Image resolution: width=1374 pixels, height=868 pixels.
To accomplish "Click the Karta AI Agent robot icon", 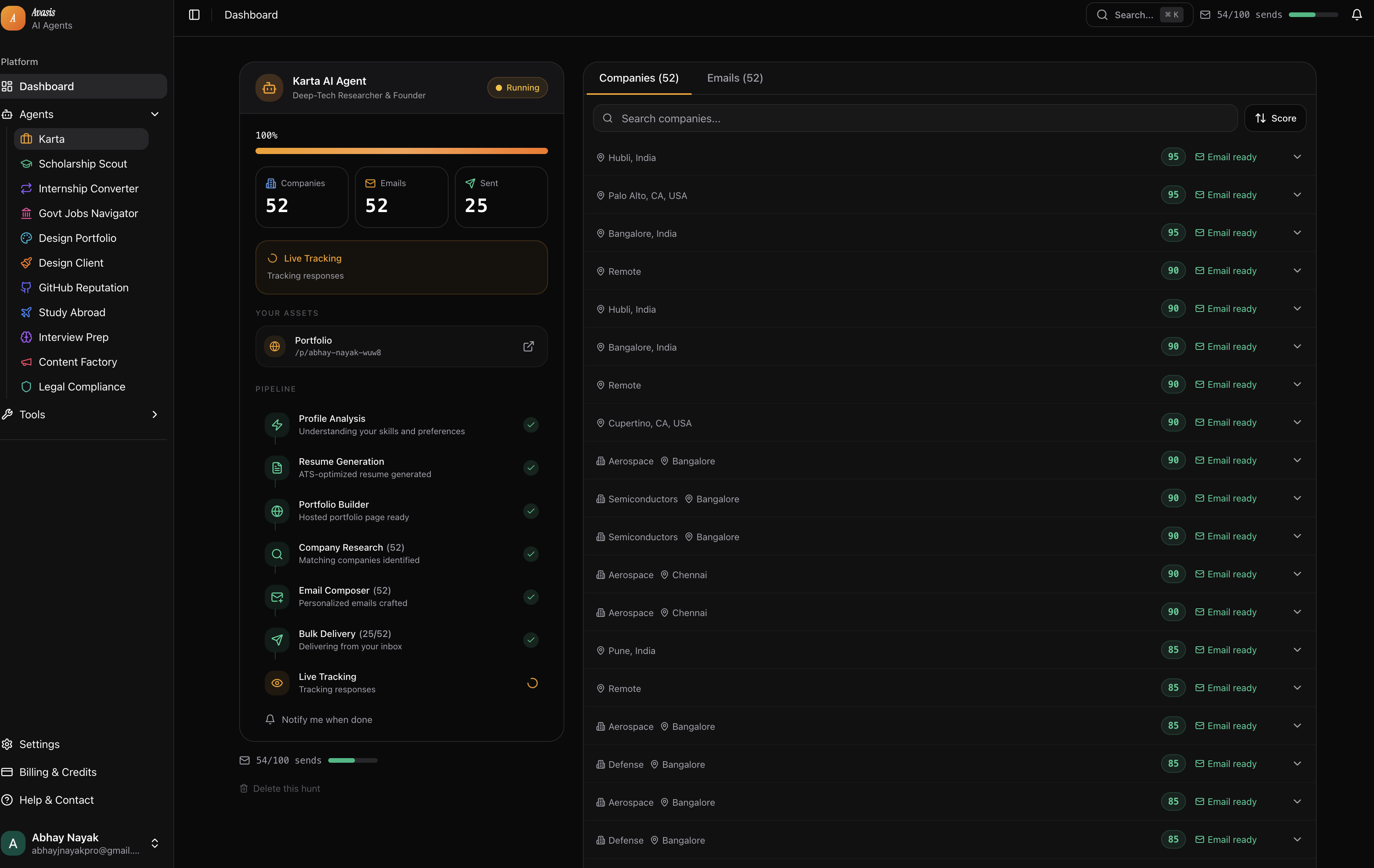I will click(x=269, y=88).
